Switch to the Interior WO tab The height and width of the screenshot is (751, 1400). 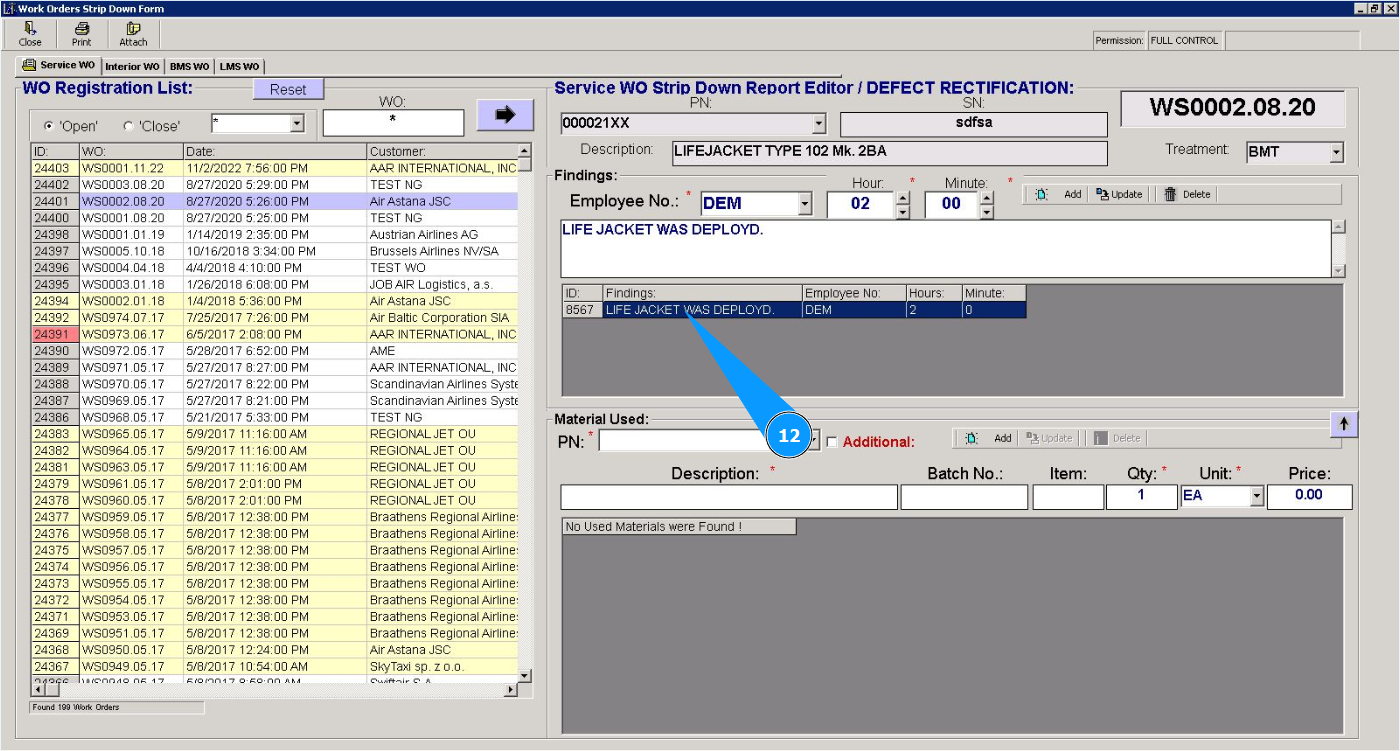(x=131, y=67)
